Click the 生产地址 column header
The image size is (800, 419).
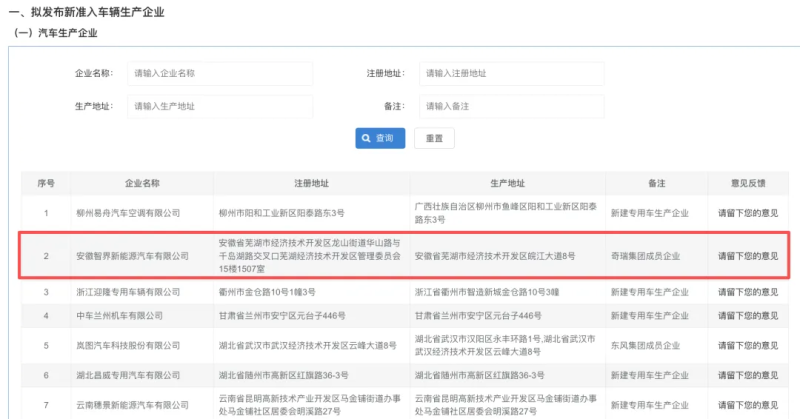coord(507,183)
